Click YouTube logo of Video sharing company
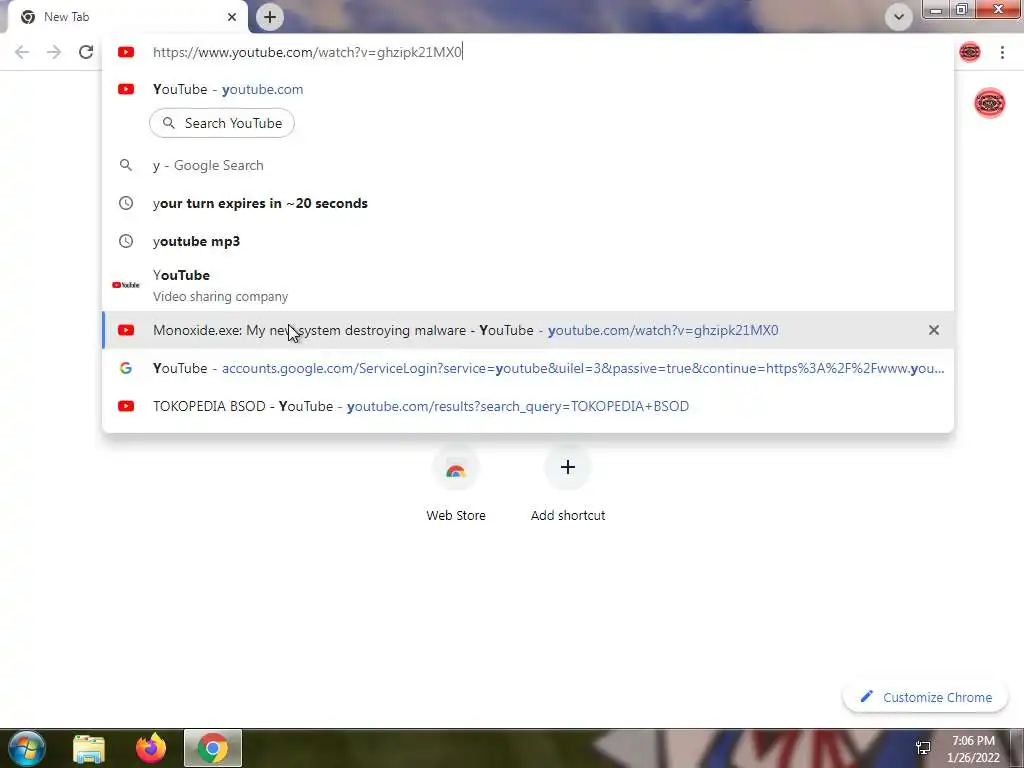The image size is (1024, 768). point(126,285)
